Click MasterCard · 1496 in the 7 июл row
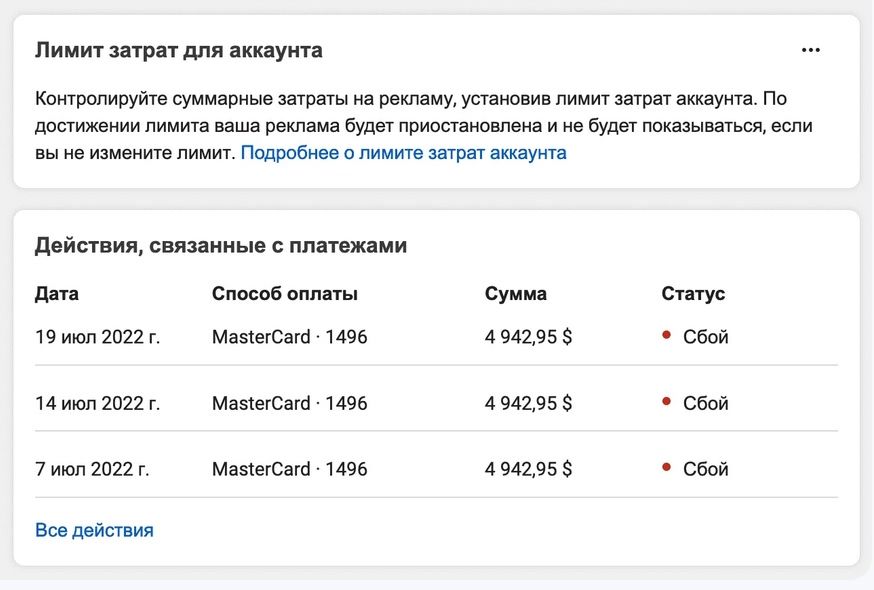Screen dimensions: 874x590 pos(289,469)
